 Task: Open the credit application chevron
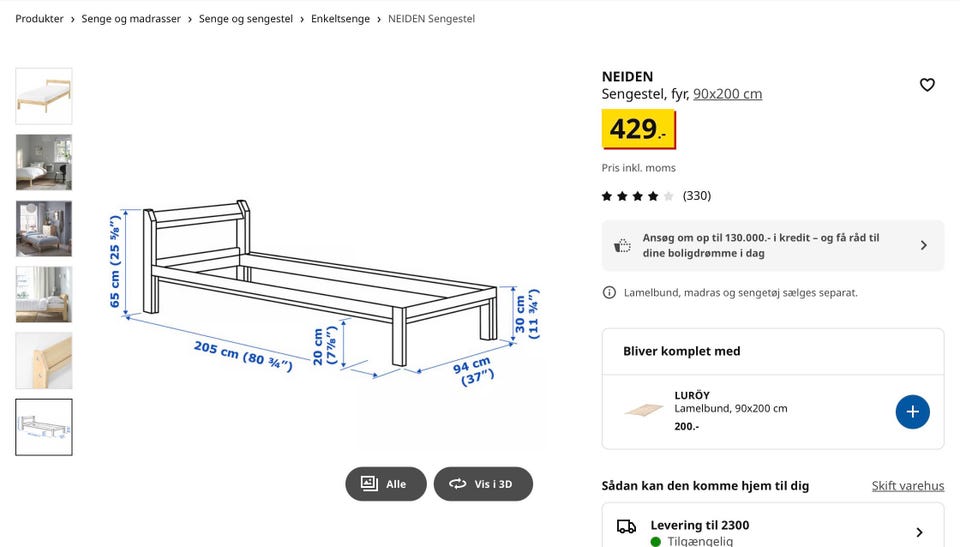[923, 246]
